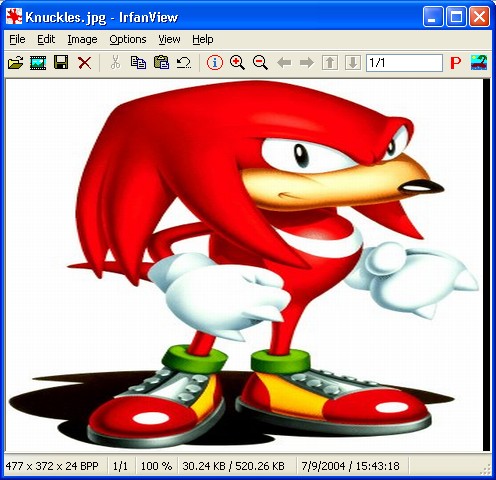496x480 pixels.
Task: Save the image using floppy disk icon
Action: point(61,62)
